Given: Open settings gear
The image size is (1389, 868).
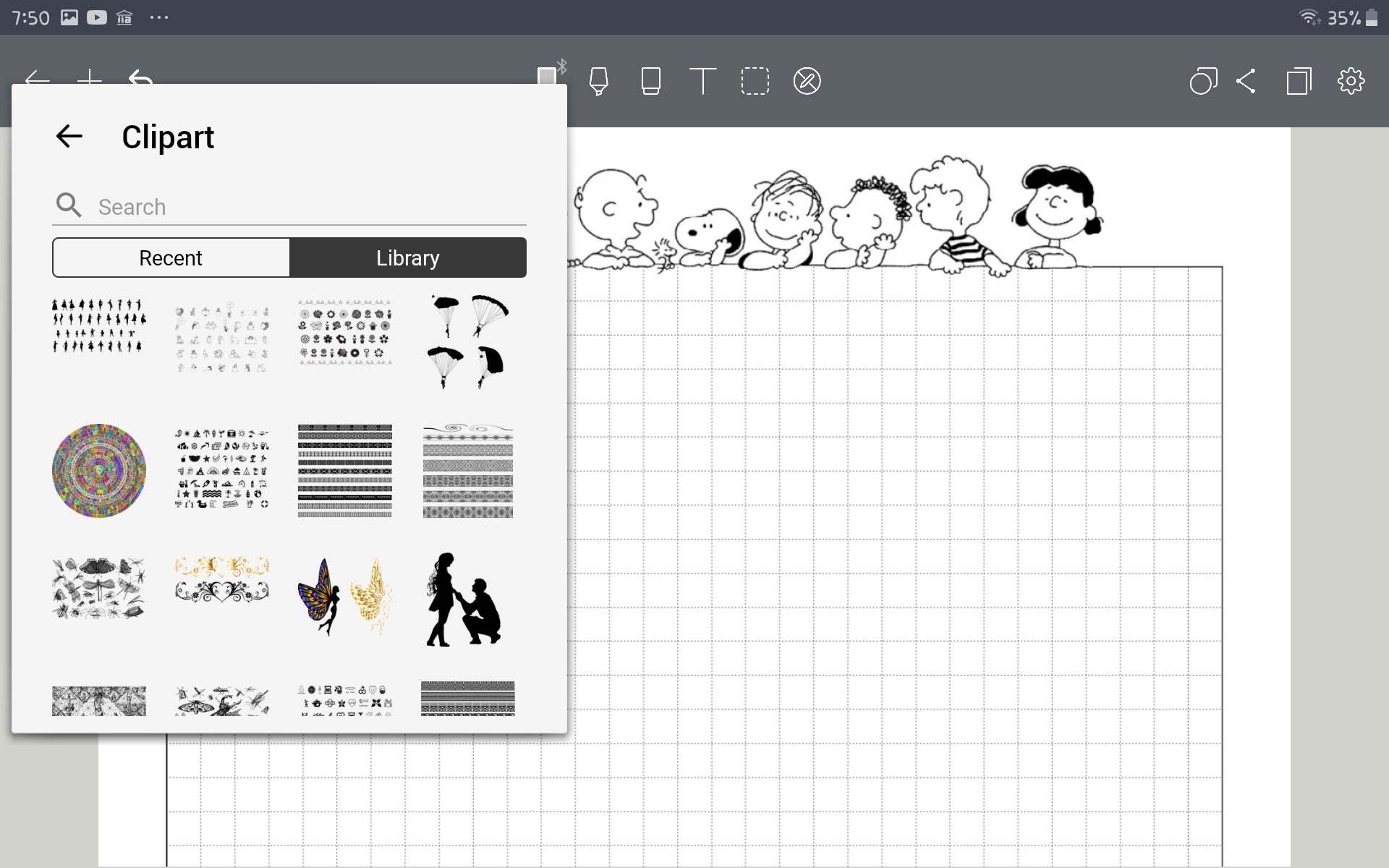Looking at the screenshot, I should click(x=1351, y=81).
